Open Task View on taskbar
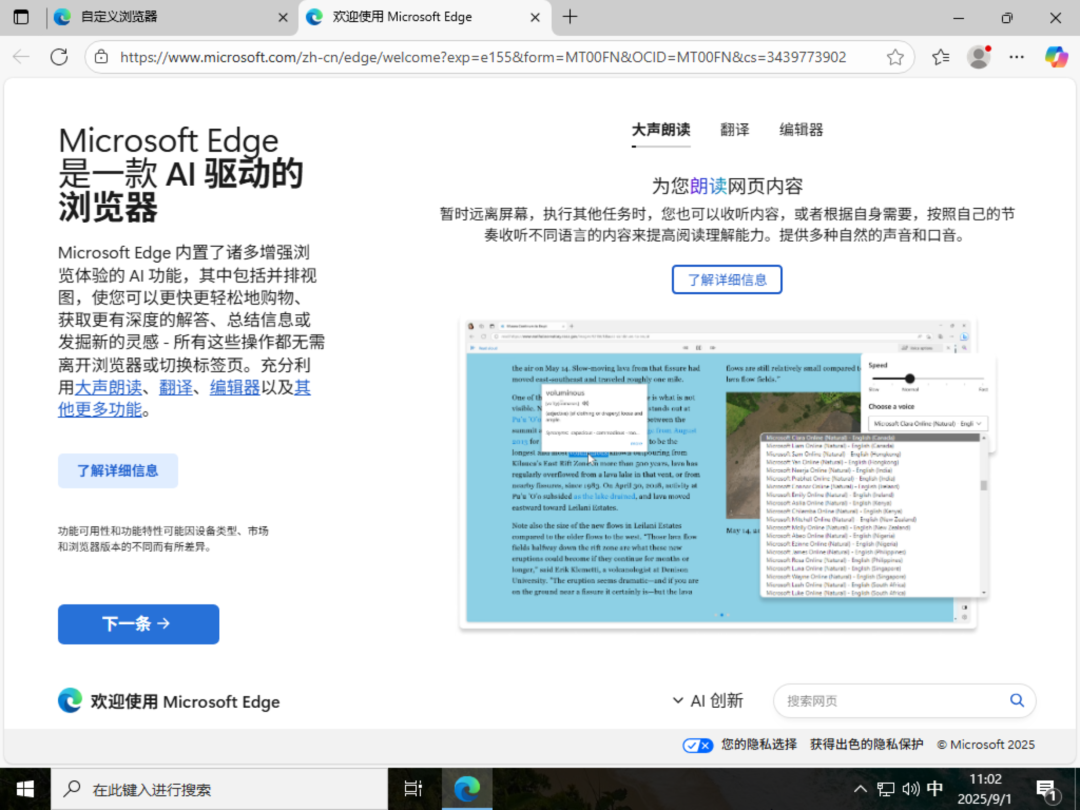The image size is (1080, 810). click(413, 789)
